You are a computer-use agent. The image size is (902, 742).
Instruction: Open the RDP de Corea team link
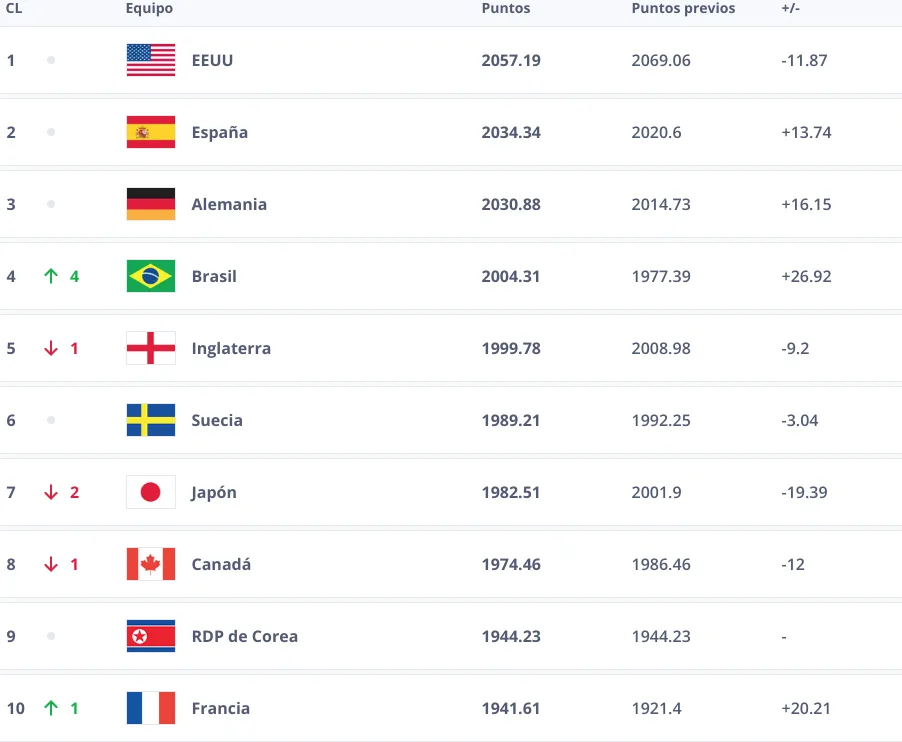pos(244,636)
